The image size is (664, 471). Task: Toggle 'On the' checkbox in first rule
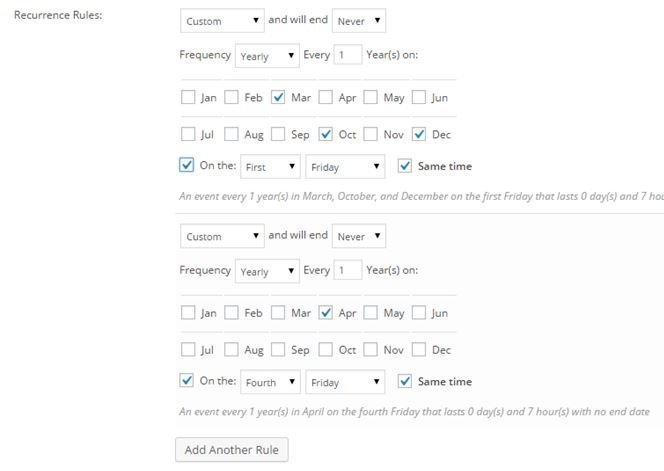(x=188, y=166)
